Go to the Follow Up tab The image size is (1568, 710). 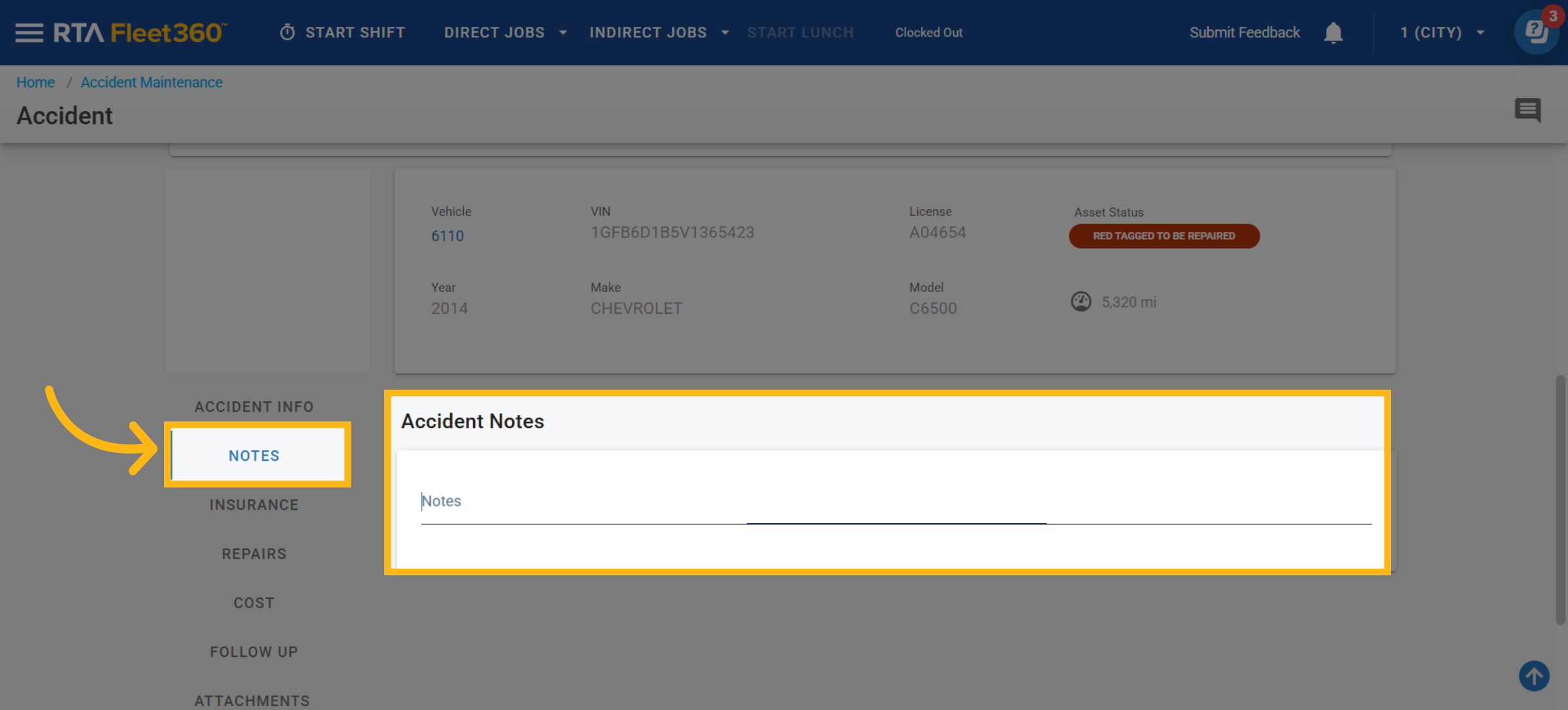254,652
